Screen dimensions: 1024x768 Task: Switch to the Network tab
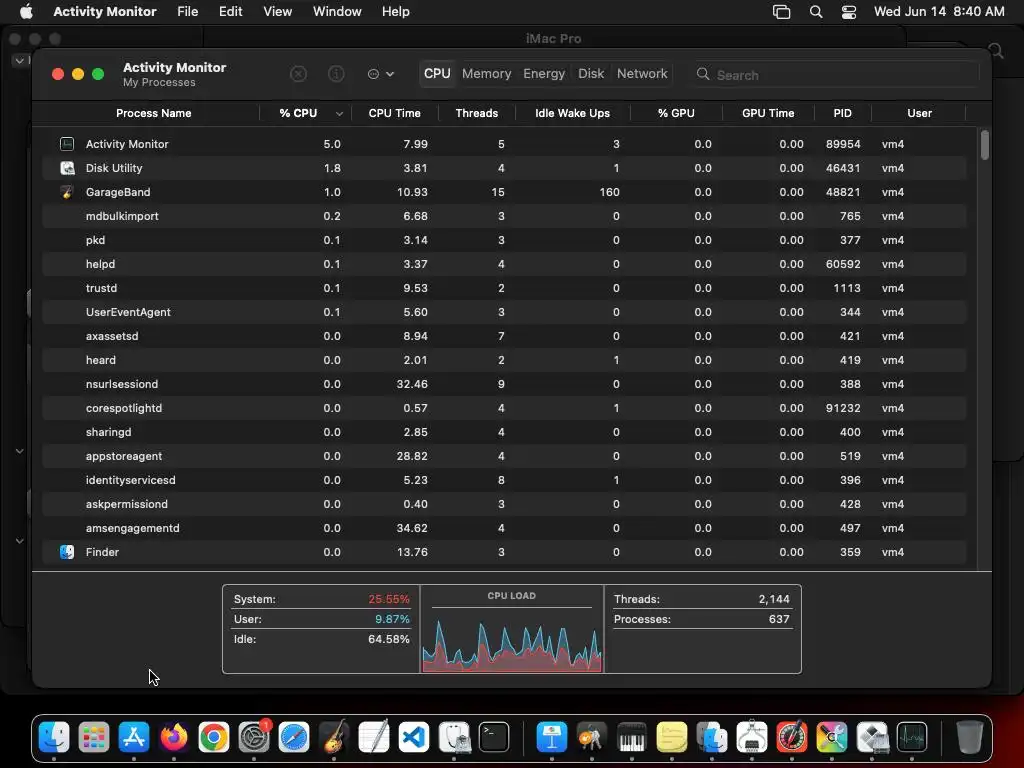[x=642, y=74]
